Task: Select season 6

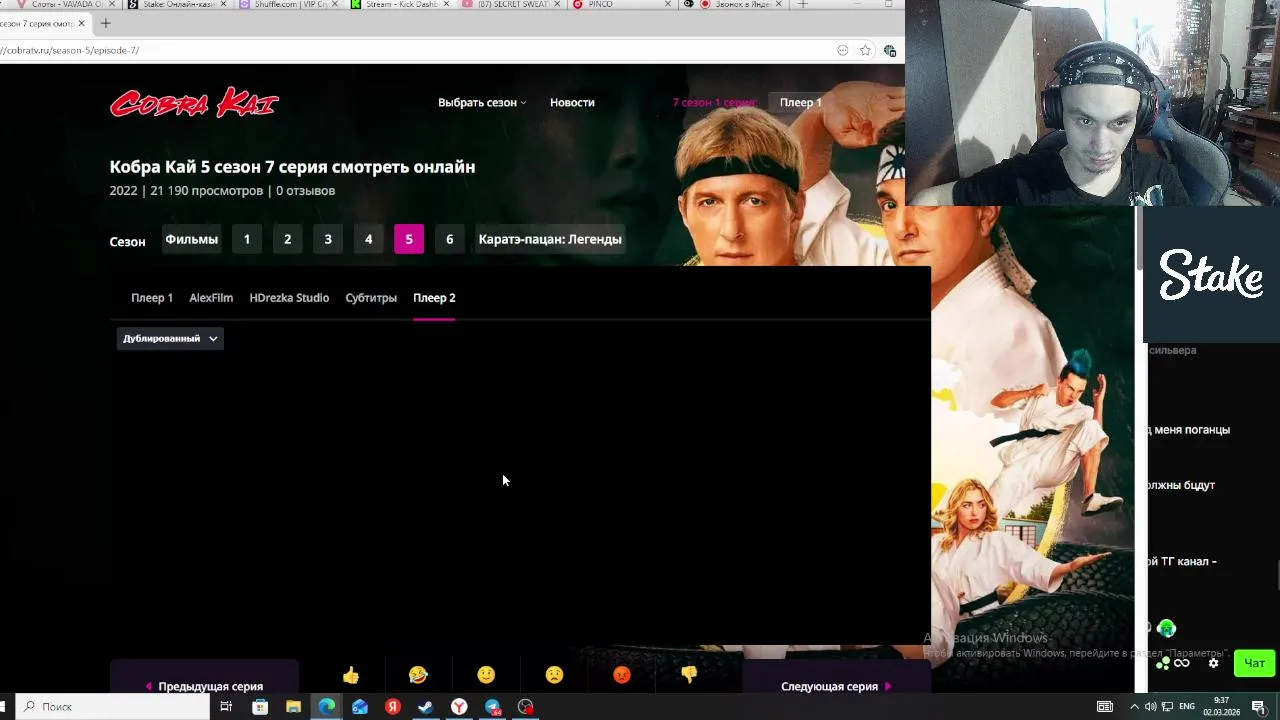Action: tap(449, 239)
